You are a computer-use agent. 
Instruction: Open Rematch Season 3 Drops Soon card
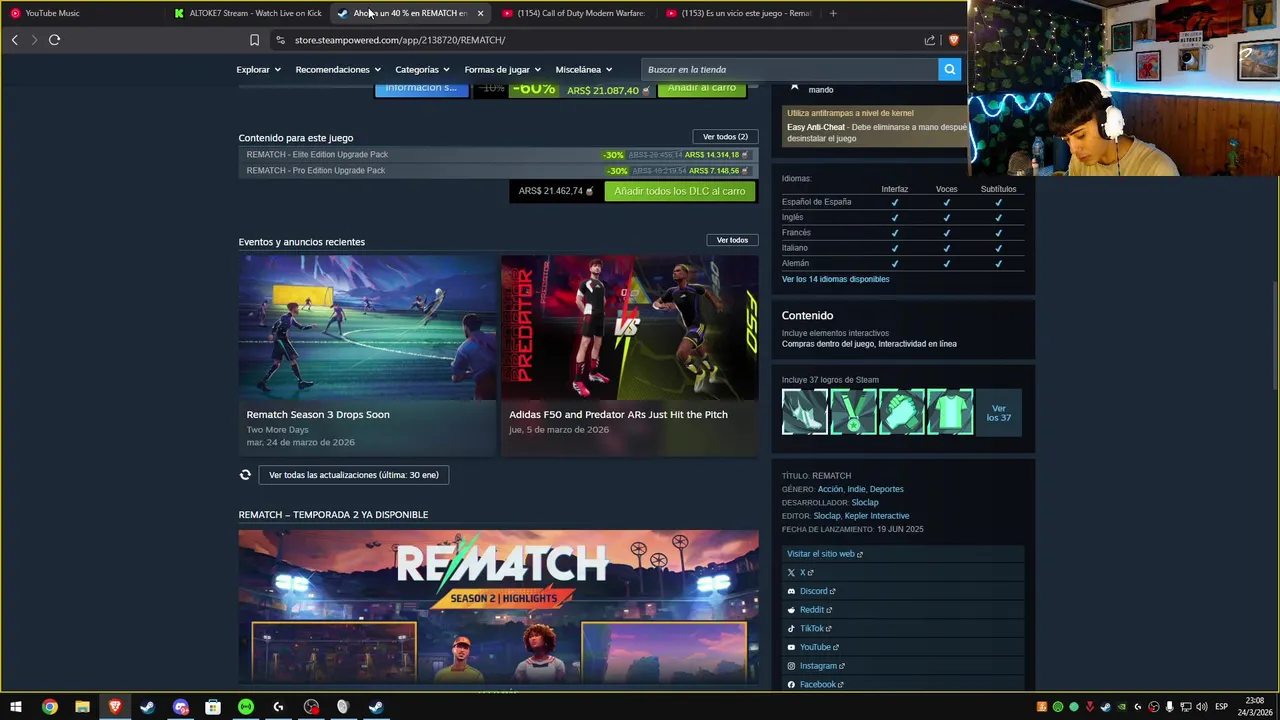pyautogui.click(x=367, y=355)
